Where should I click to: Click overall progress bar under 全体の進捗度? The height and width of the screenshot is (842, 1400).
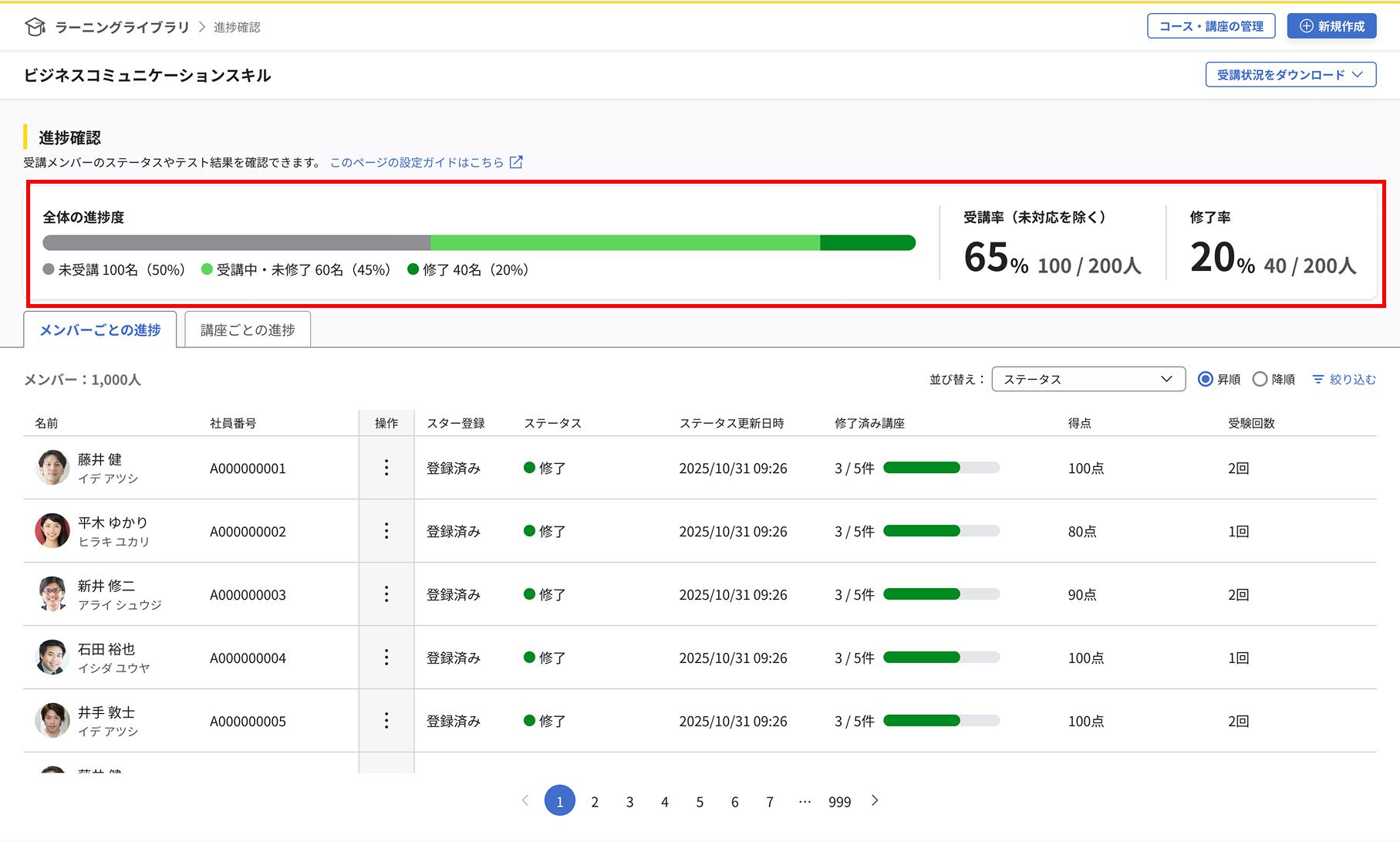[479, 243]
